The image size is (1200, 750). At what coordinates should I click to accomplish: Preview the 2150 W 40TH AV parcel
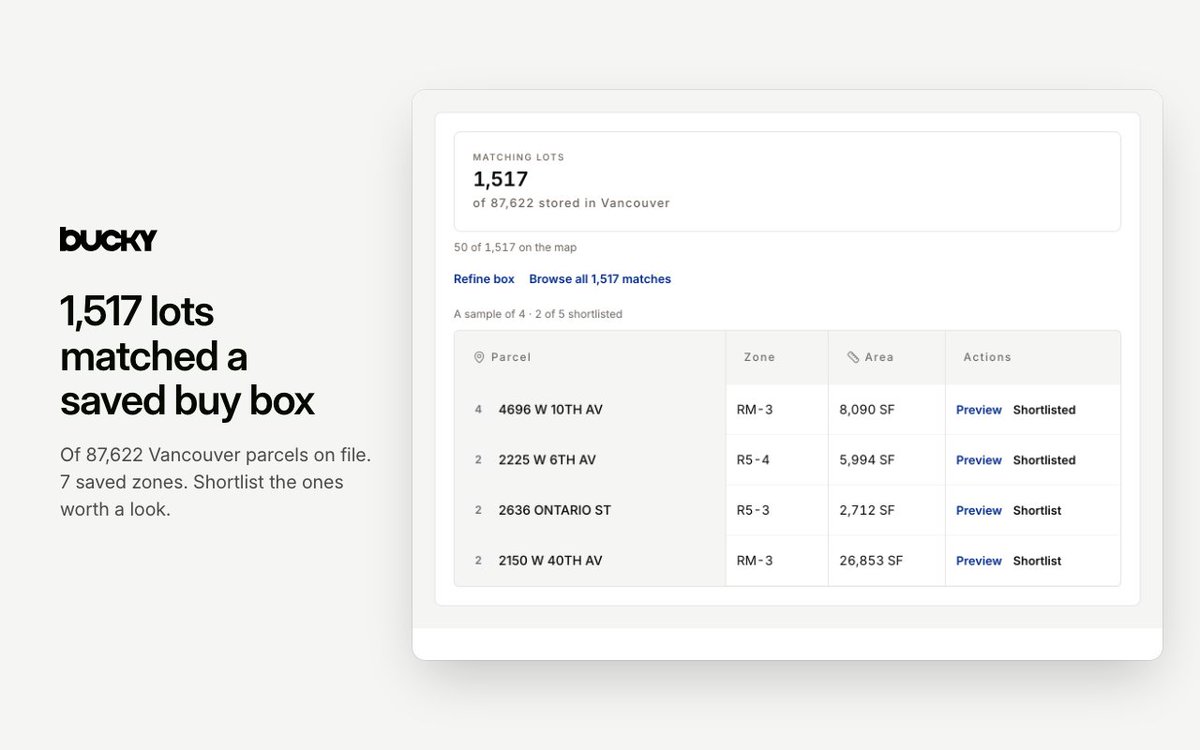coord(979,561)
